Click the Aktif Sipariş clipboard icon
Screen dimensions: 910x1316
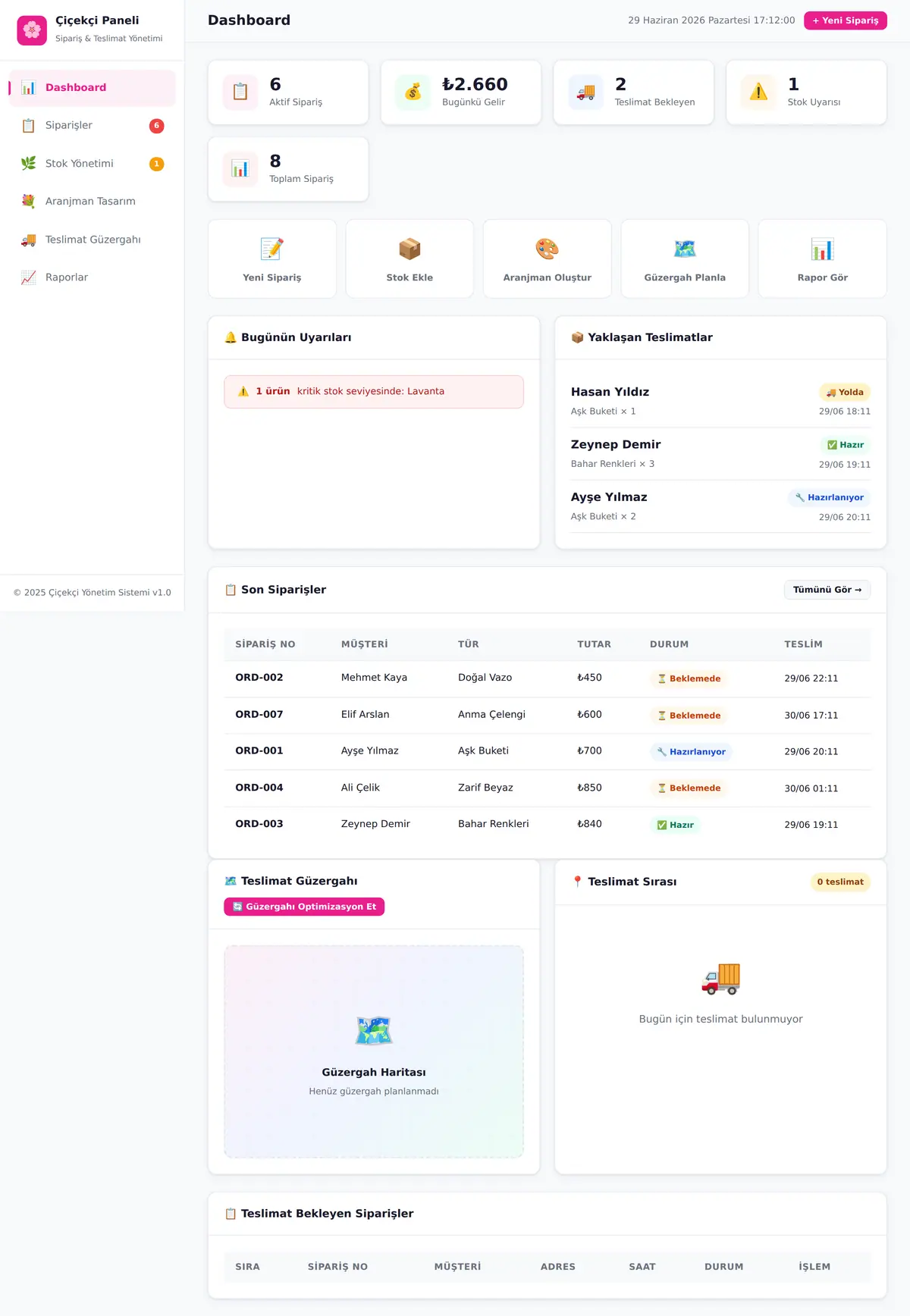240,92
